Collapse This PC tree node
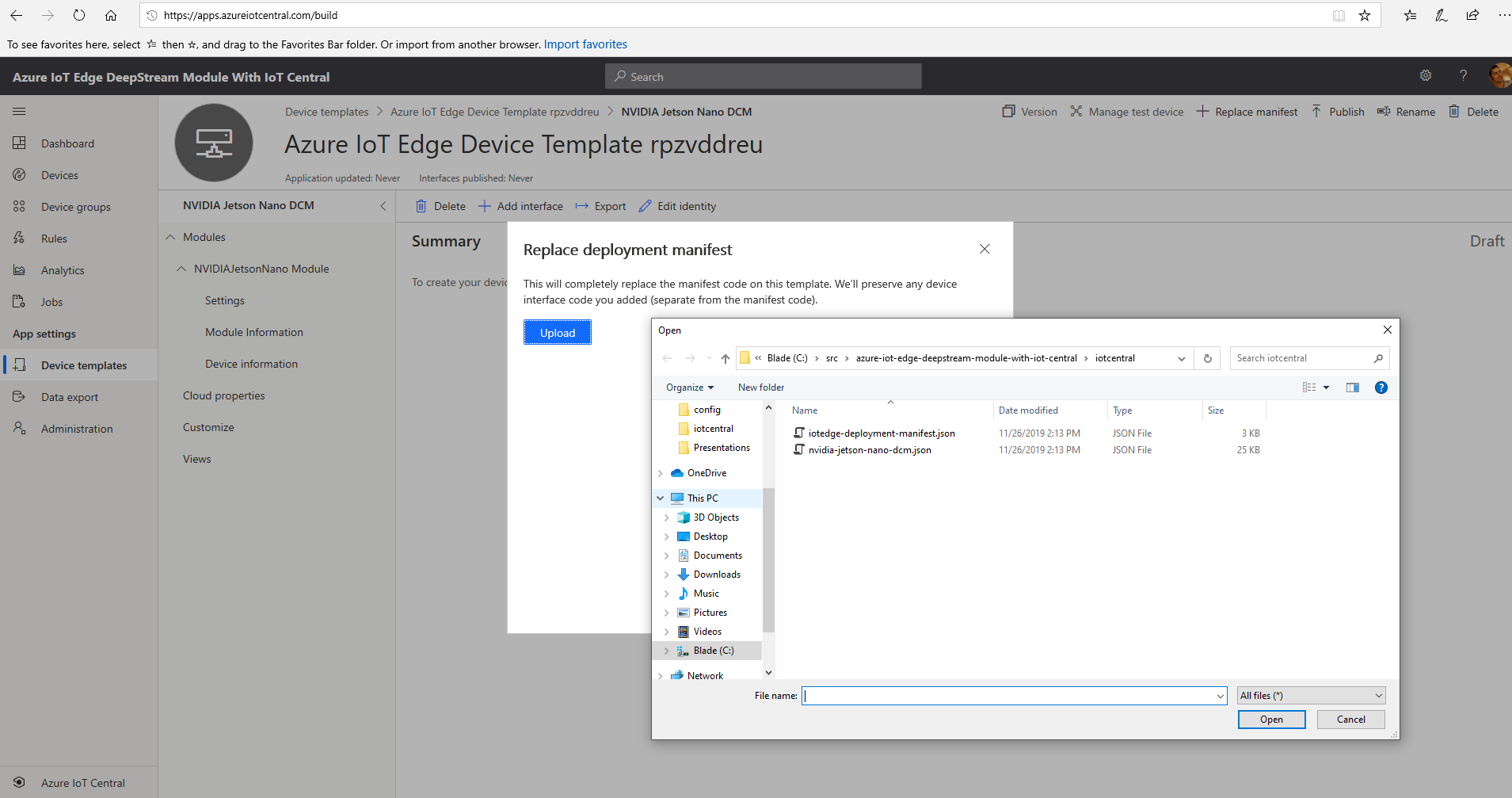This screenshot has height=798, width=1512. (661, 498)
